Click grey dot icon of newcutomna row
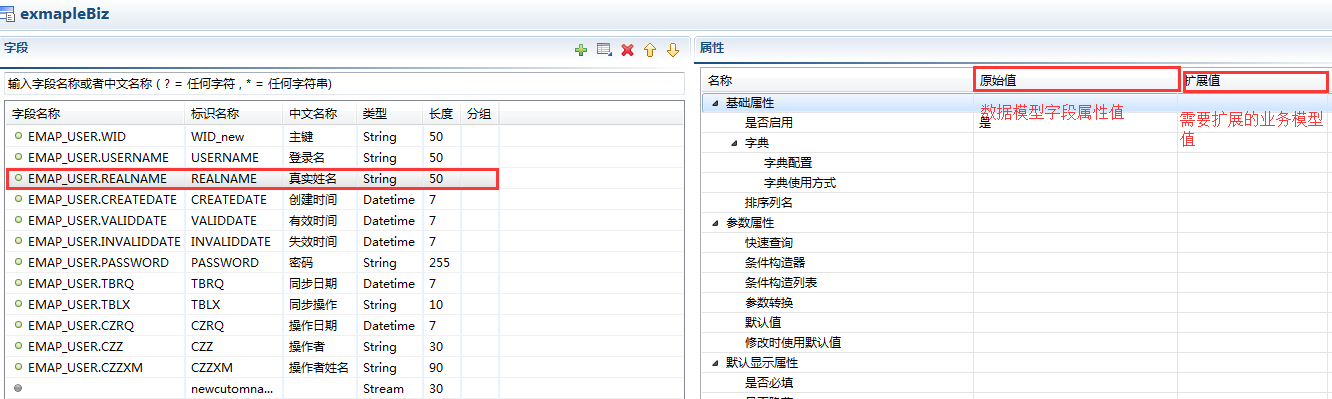1332x399 pixels. point(18,387)
